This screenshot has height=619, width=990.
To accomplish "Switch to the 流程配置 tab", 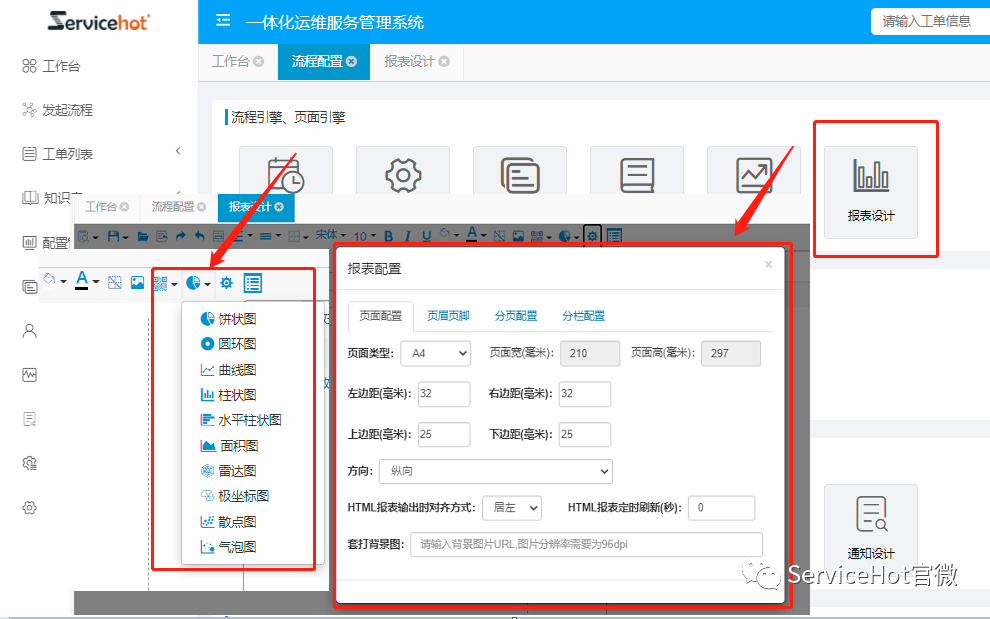I will pyautogui.click(x=316, y=60).
